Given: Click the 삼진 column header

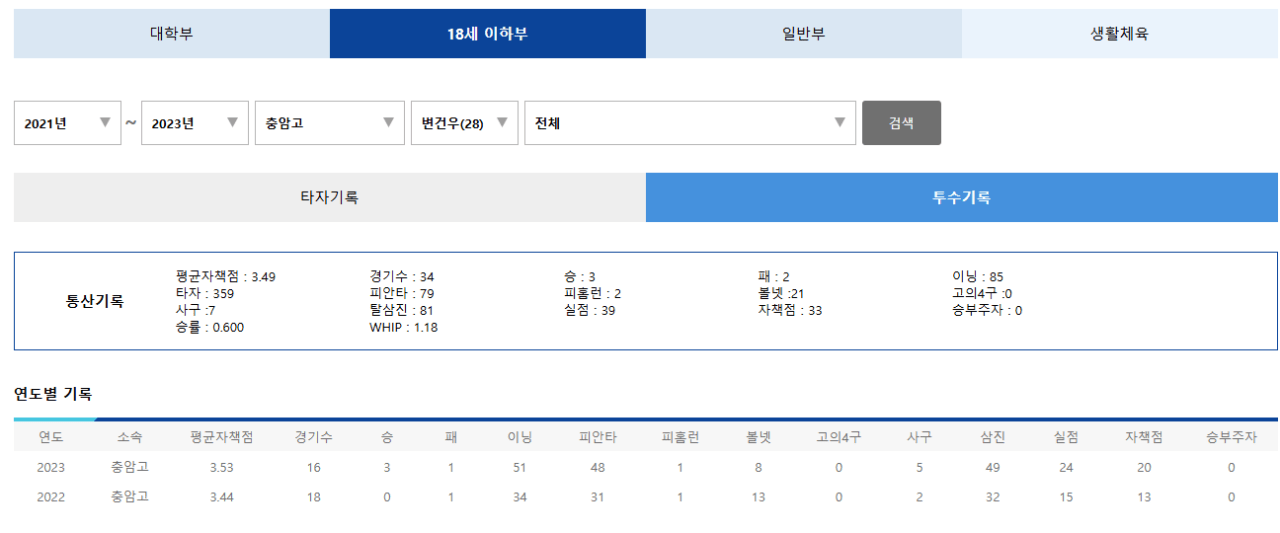Looking at the screenshot, I should [x=993, y=437].
